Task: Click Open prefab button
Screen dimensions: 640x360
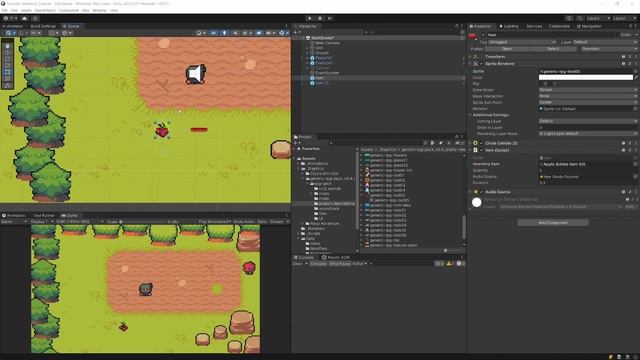Action: 507,49
